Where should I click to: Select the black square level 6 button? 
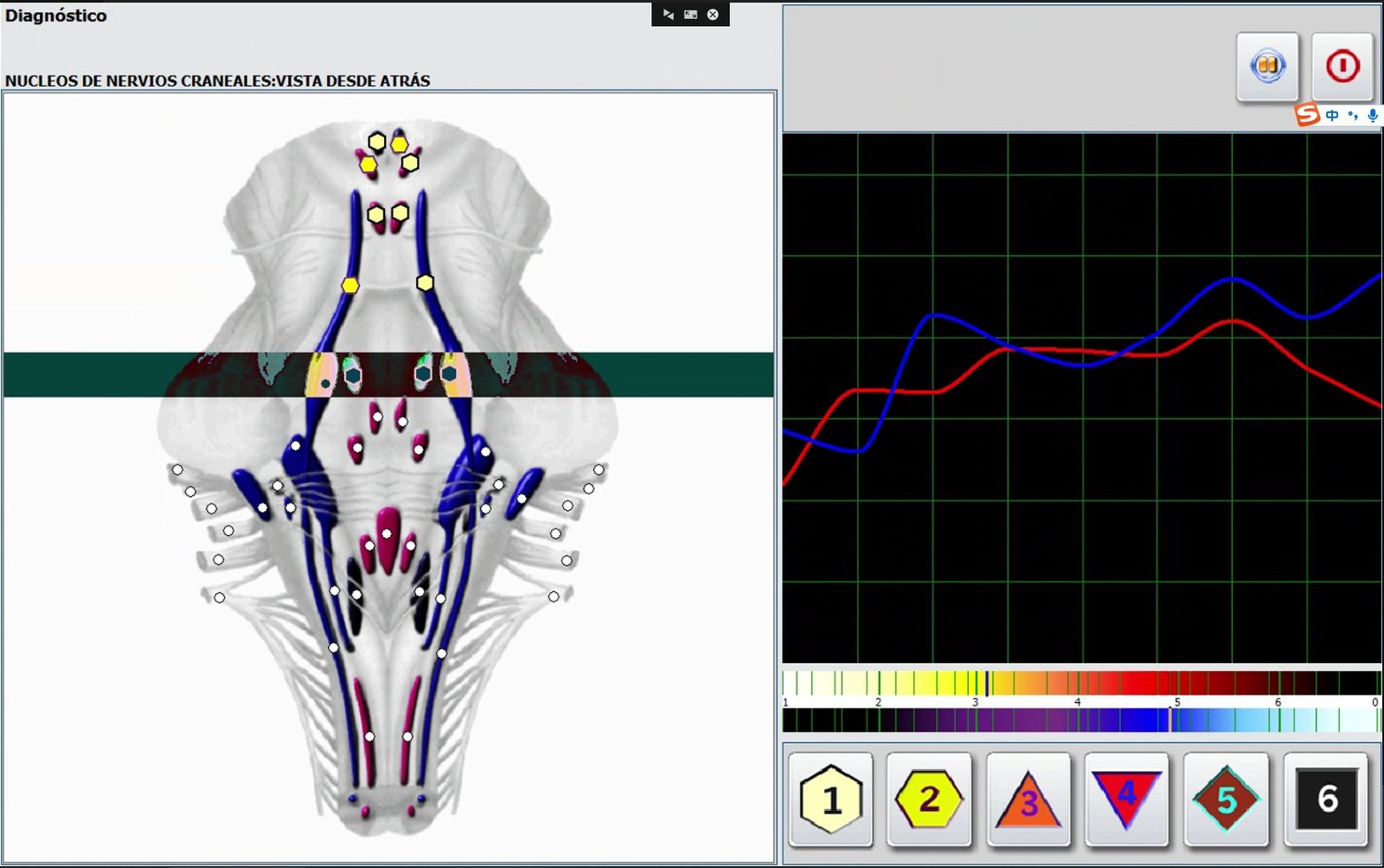pyautogui.click(x=1326, y=800)
